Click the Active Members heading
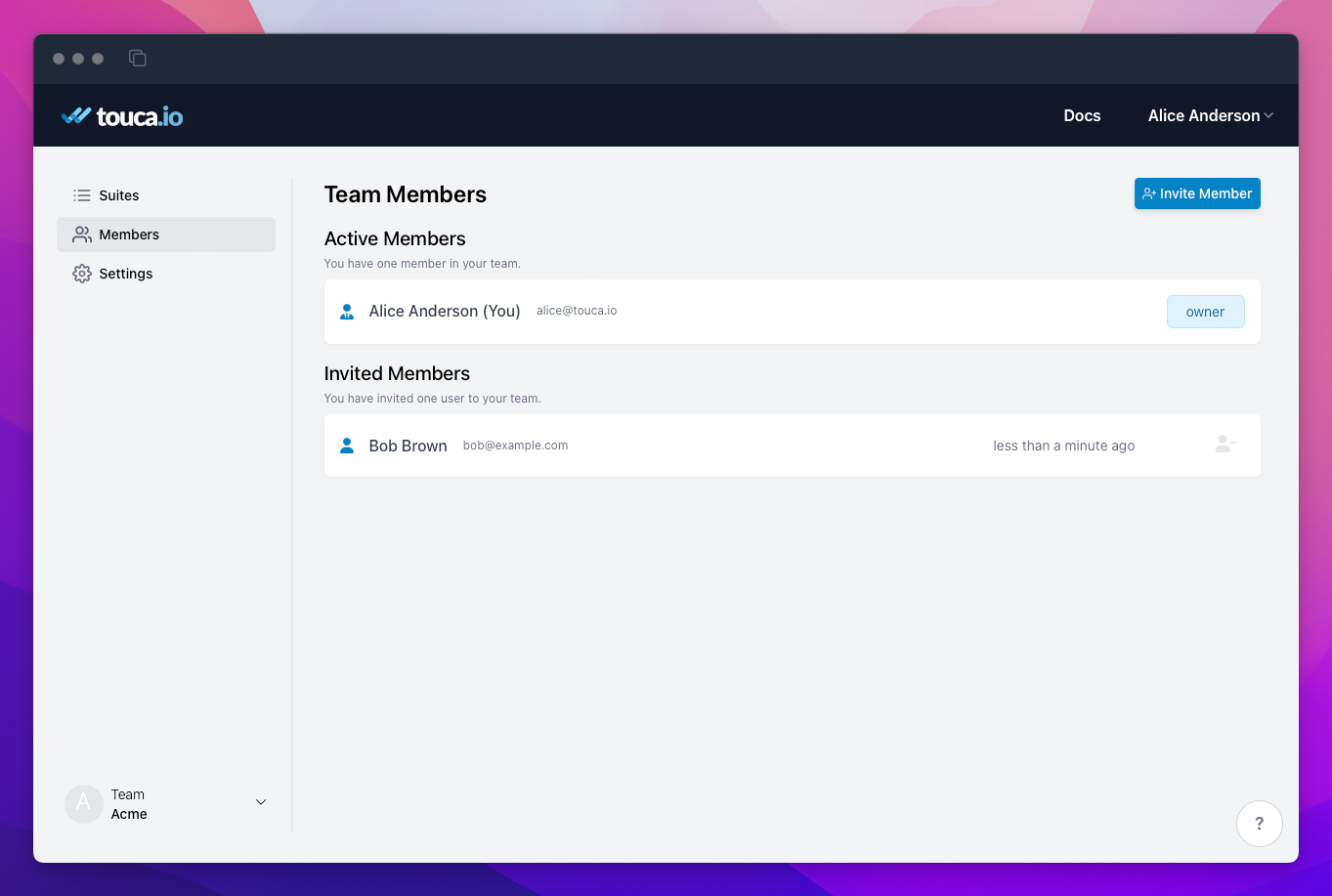 coord(395,238)
